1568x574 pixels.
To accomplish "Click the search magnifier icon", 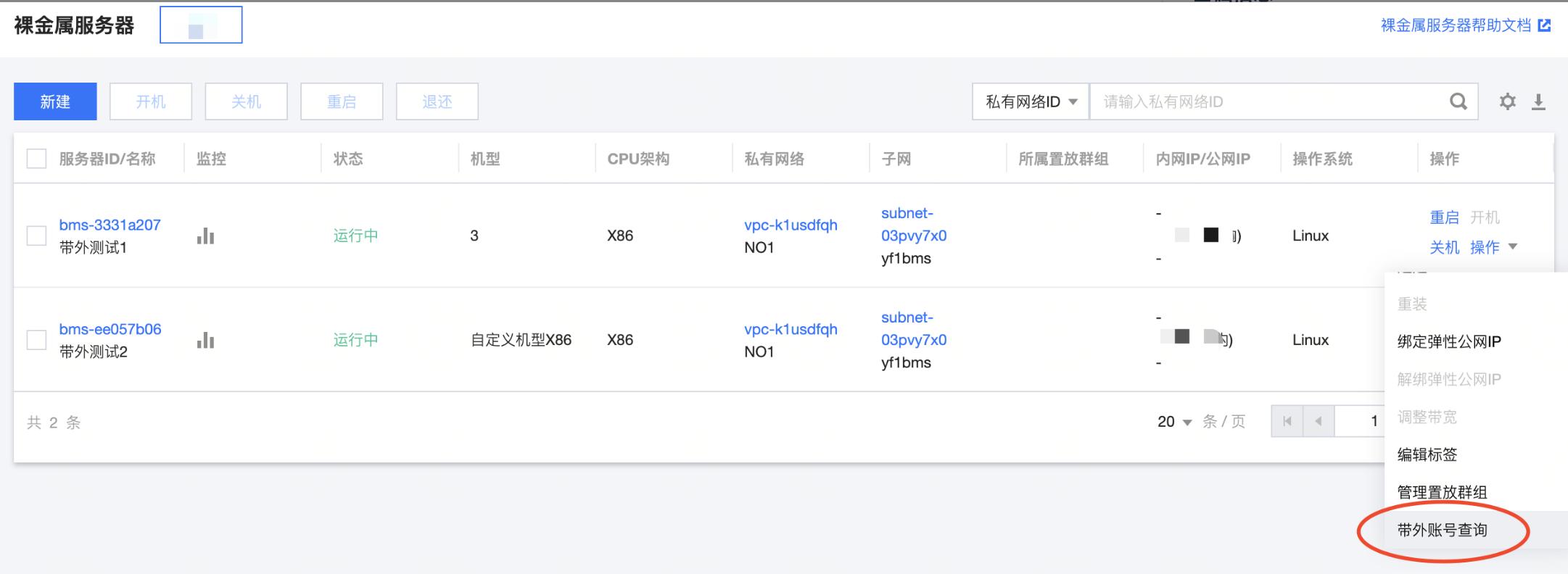I will pos(1458,101).
